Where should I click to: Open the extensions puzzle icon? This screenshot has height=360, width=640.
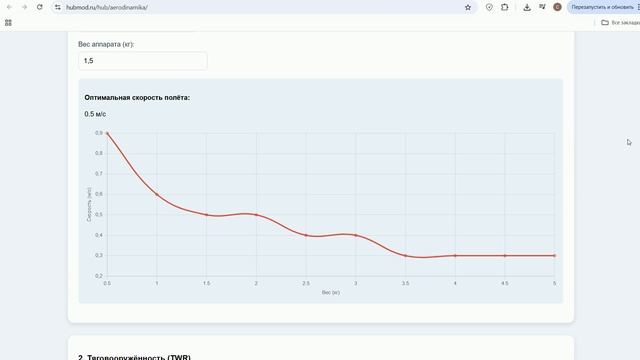(504, 7)
